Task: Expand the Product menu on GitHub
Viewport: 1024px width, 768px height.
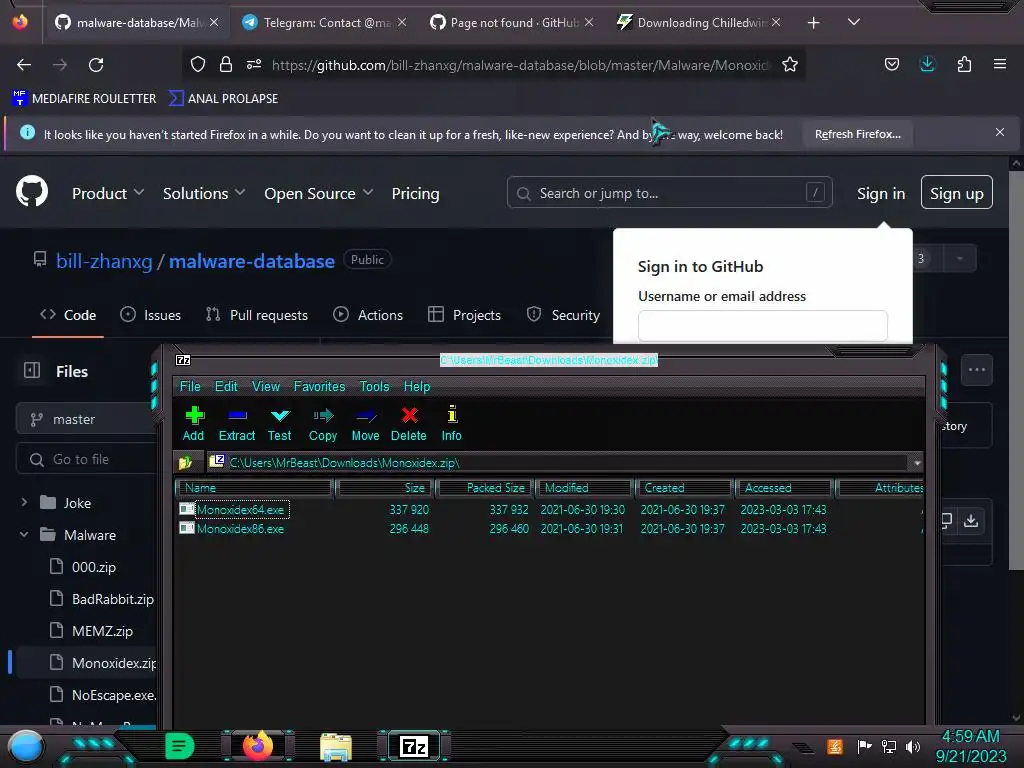Action: pos(108,193)
